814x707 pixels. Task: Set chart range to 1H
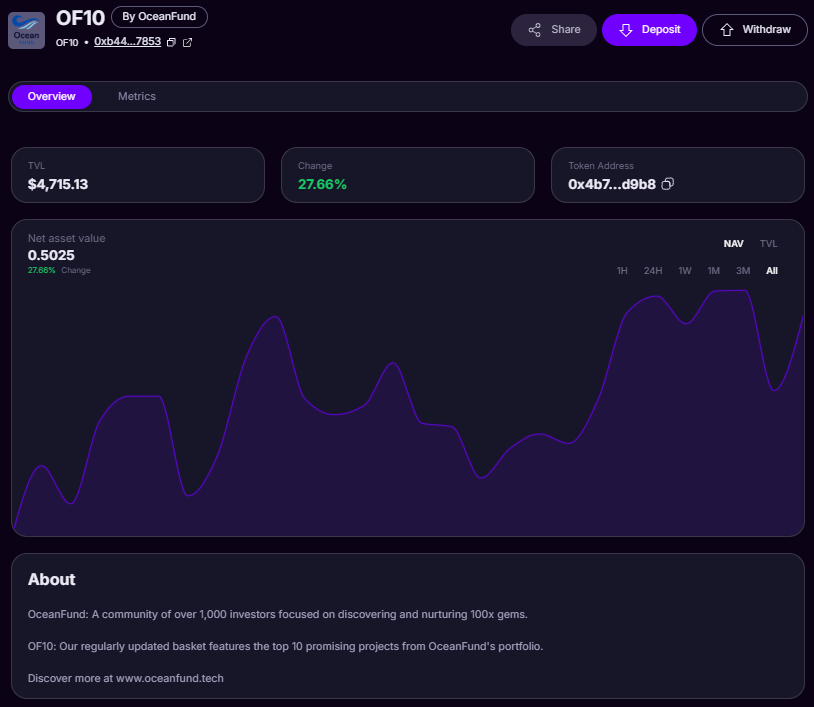click(622, 270)
